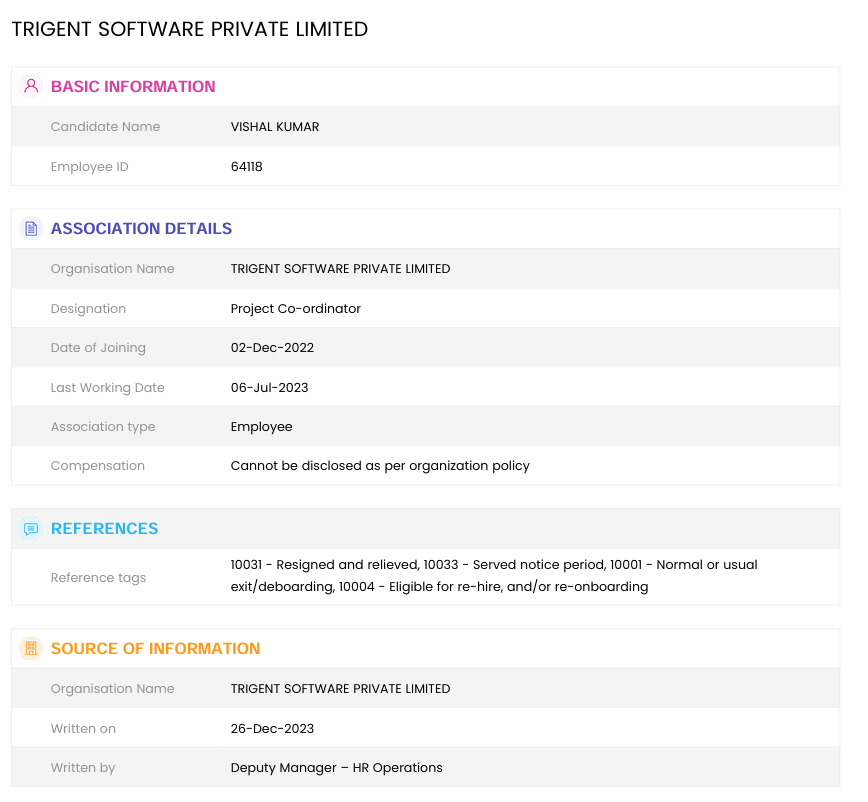Click the Association type value Employee
The width and height of the screenshot is (868, 802).
pos(261,426)
